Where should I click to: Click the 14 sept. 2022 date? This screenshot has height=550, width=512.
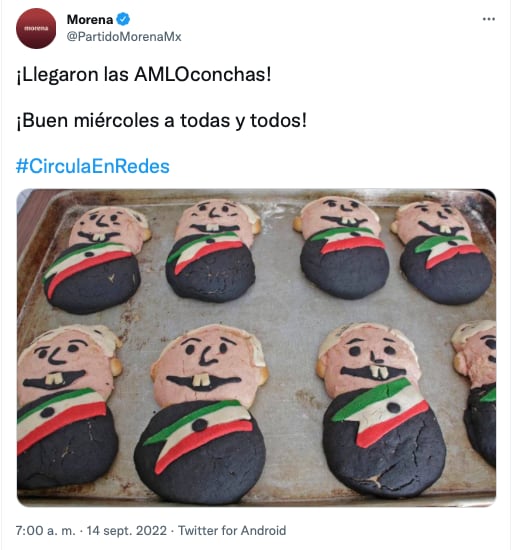127,530
